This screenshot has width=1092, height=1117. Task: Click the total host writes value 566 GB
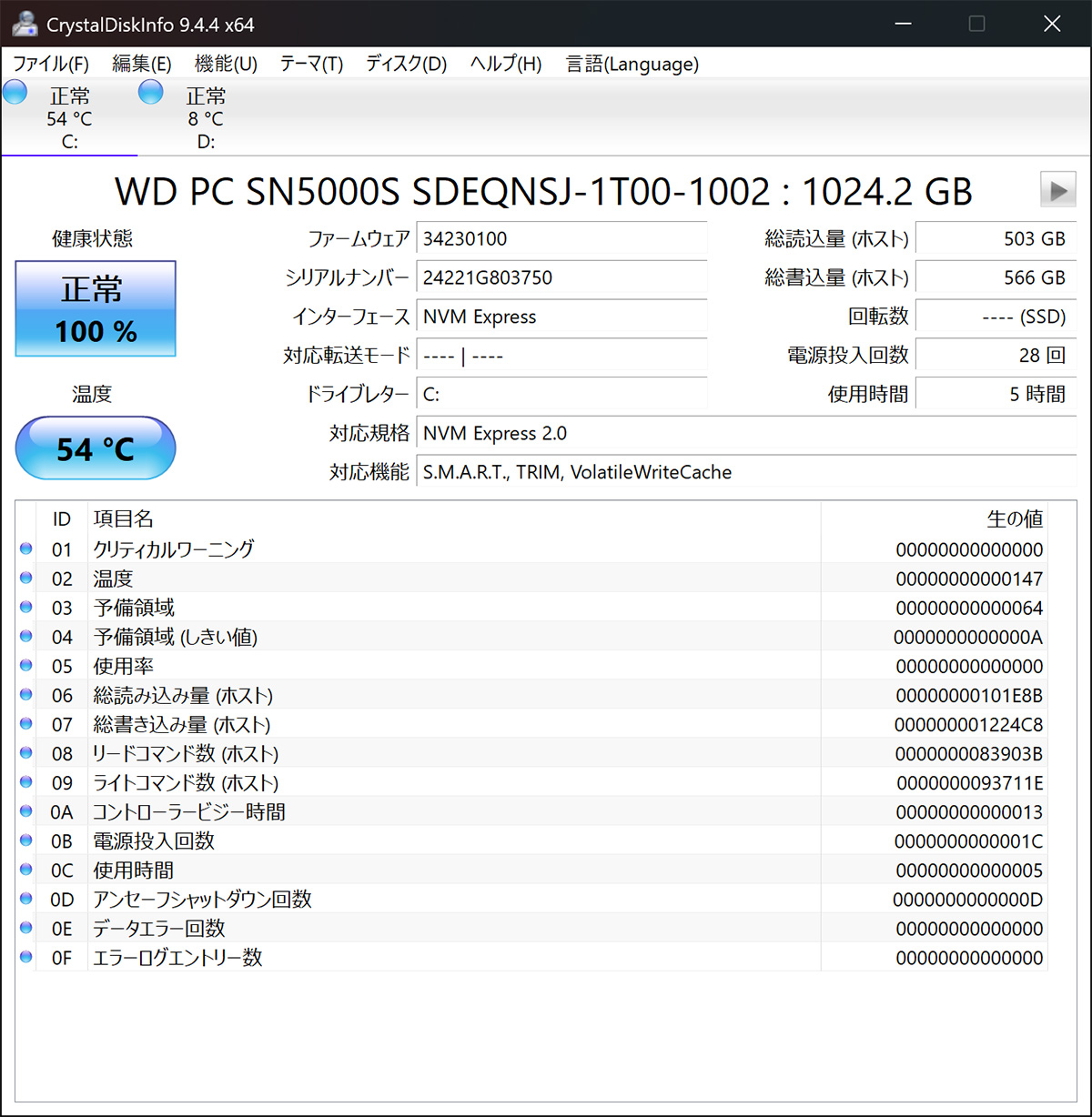point(996,277)
